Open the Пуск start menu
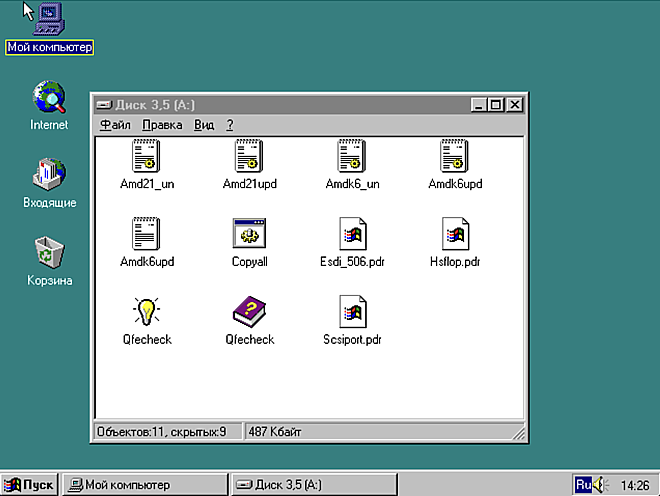 (x=29, y=485)
